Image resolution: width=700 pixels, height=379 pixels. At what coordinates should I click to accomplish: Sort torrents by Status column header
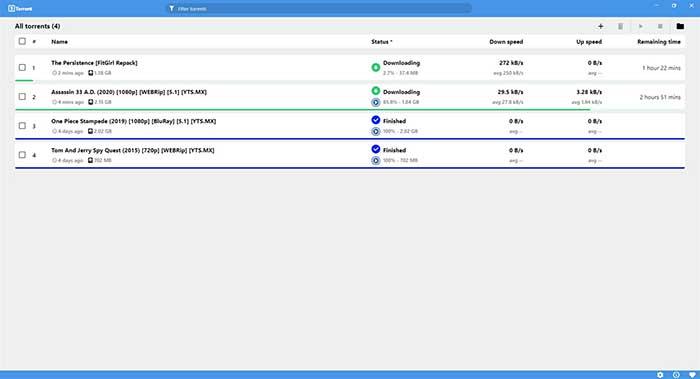pyautogui.click(x=381, y=42)
